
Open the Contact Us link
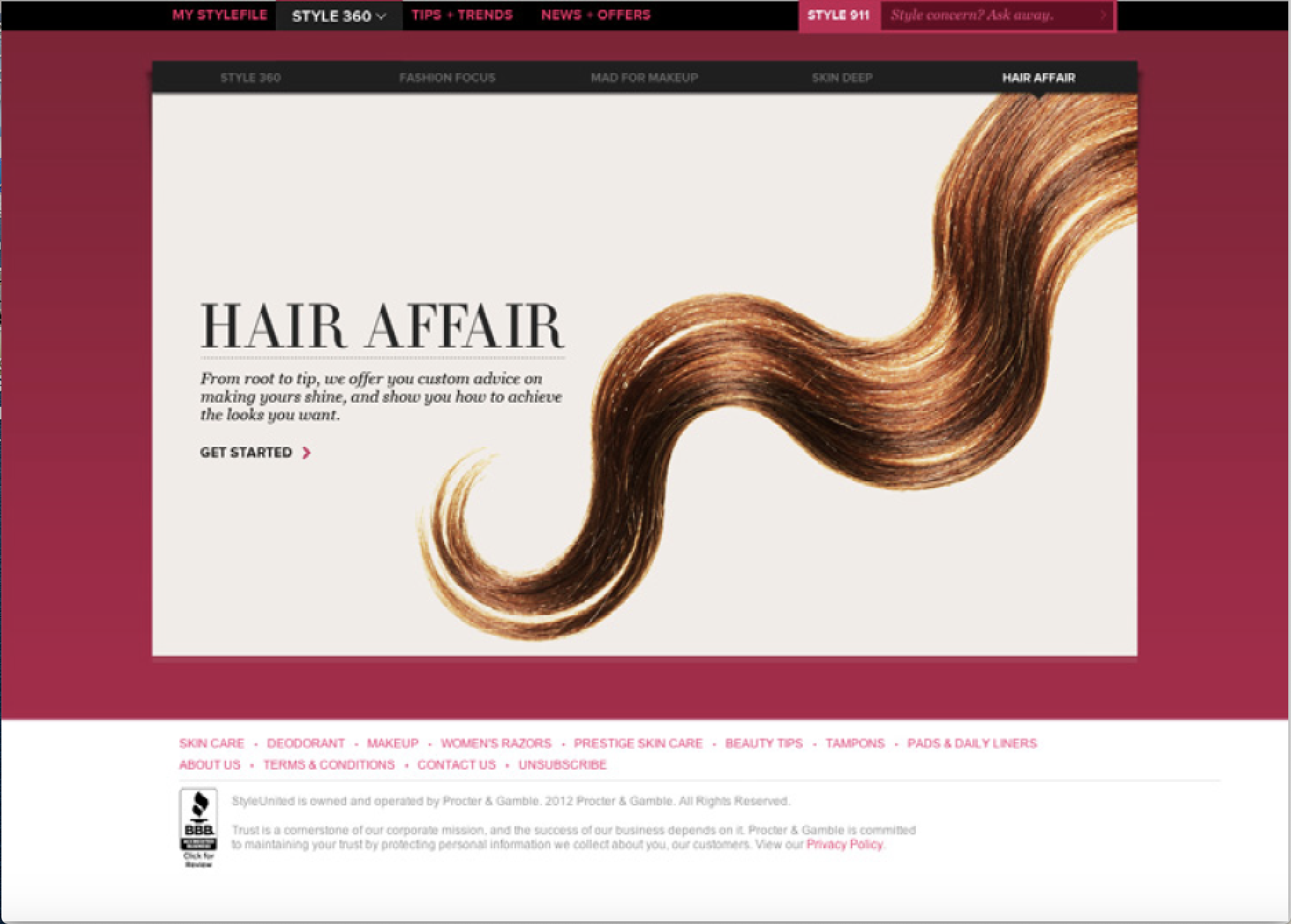point(457,765)
